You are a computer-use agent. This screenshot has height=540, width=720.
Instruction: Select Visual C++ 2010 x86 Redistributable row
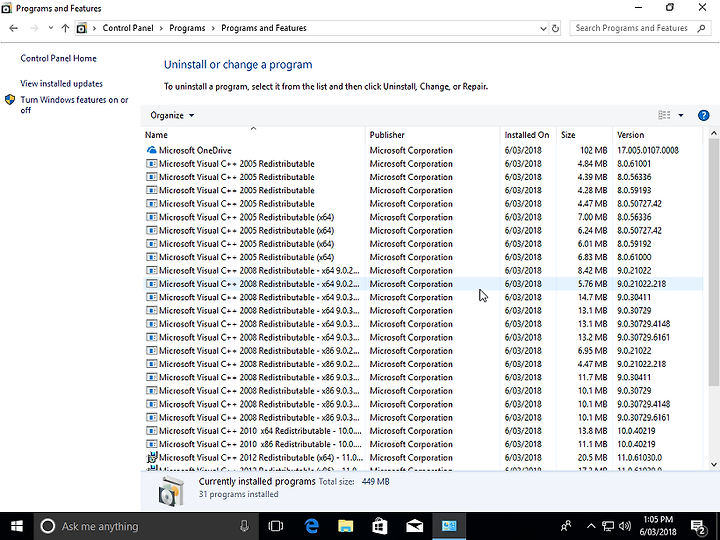point(422,444)
